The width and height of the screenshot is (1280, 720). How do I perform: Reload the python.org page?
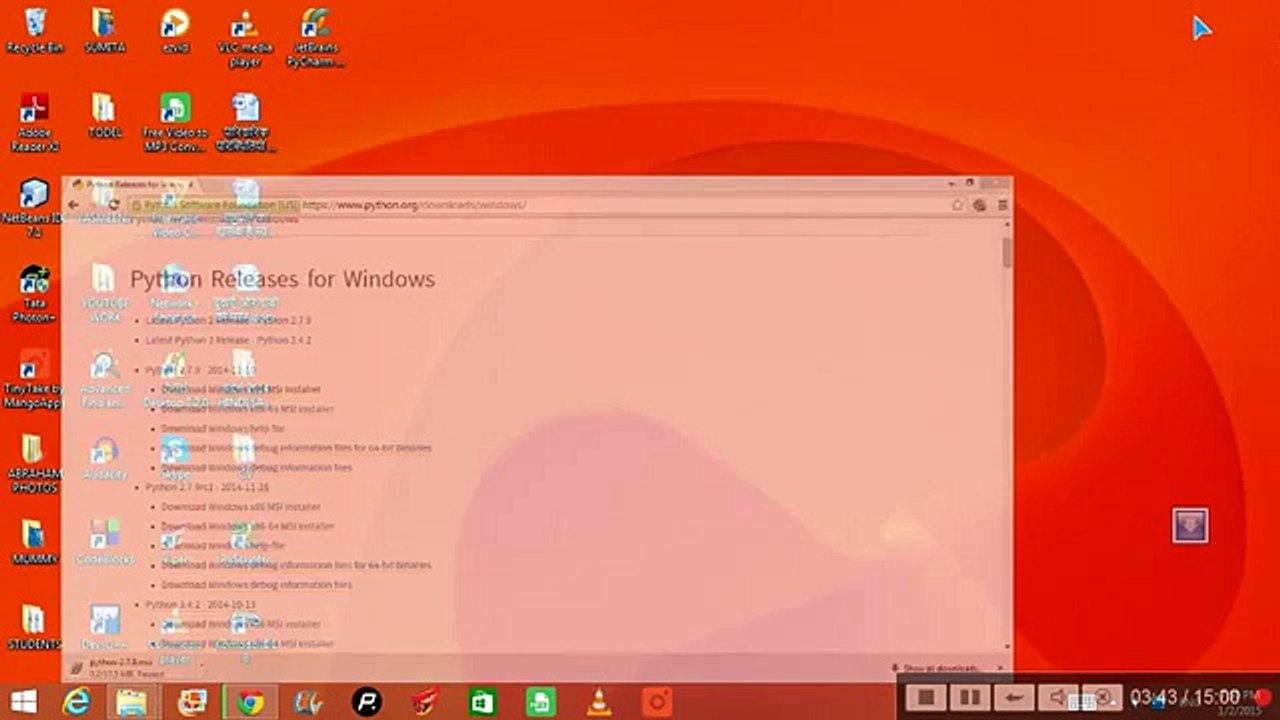(x=113, y=205)
